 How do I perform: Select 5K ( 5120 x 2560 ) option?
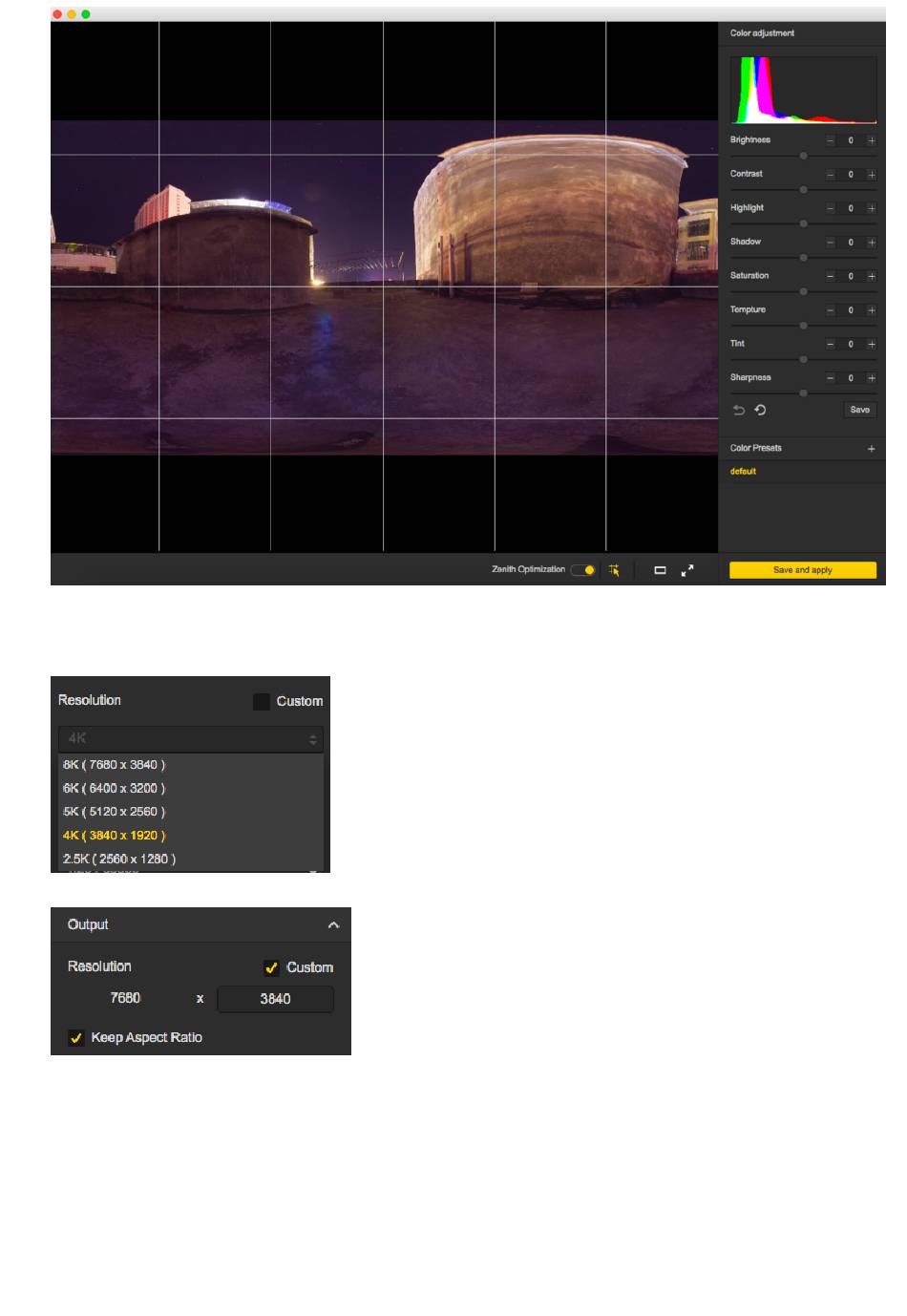pyautogui.click(x=115, y=812)
